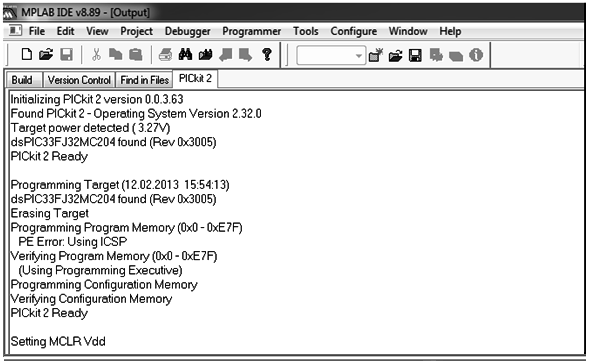Open the Programmer menu
This screenshot has height=363, width=589.
[251, 32]
